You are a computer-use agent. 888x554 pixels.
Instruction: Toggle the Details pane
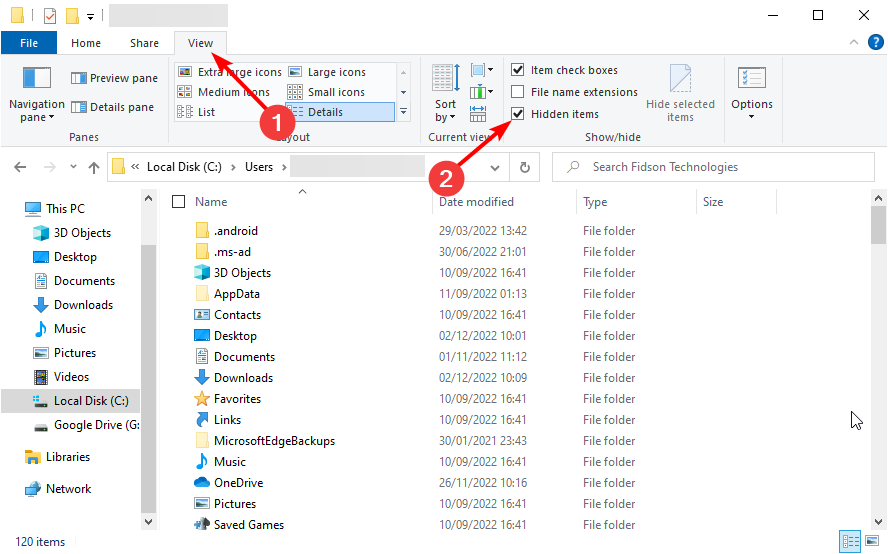pos(113,107)
